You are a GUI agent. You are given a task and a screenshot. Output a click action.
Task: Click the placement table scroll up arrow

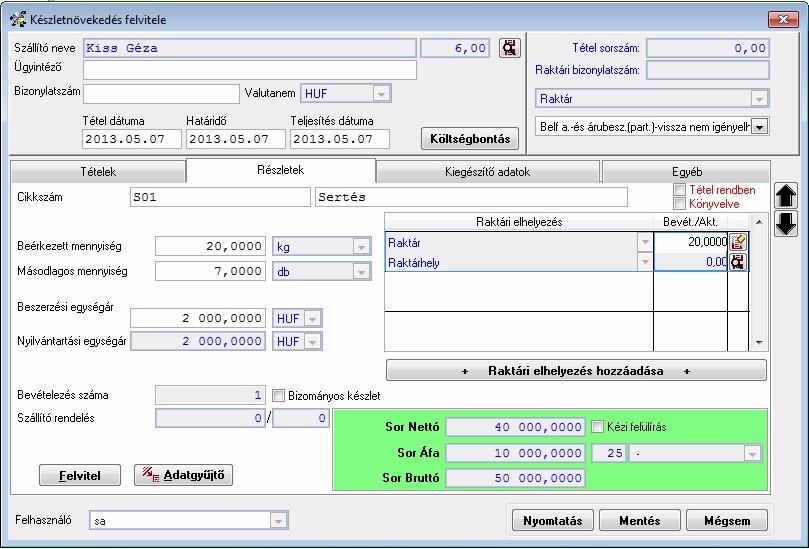(759, 222)
